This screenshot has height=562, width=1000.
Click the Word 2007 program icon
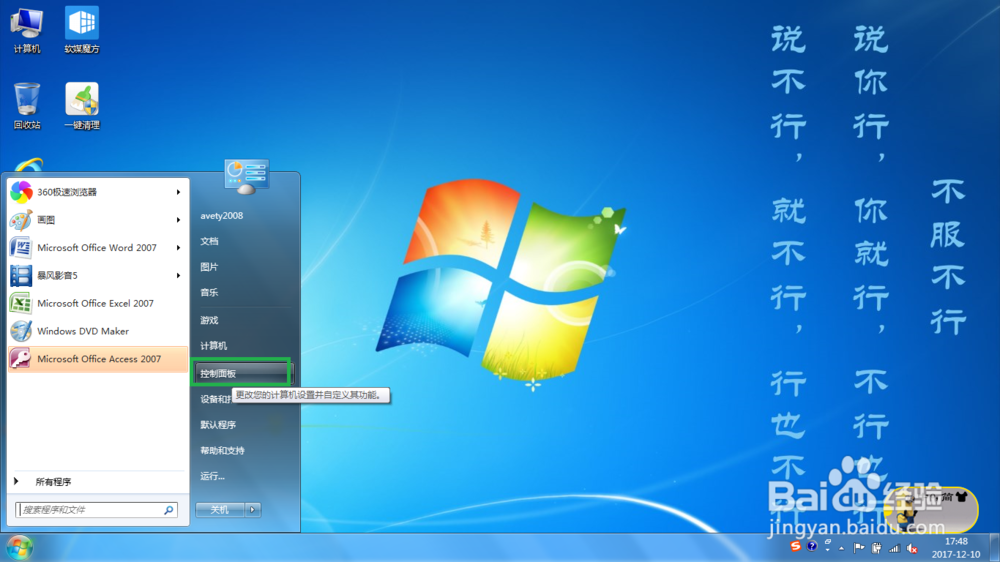coord(21,248)
